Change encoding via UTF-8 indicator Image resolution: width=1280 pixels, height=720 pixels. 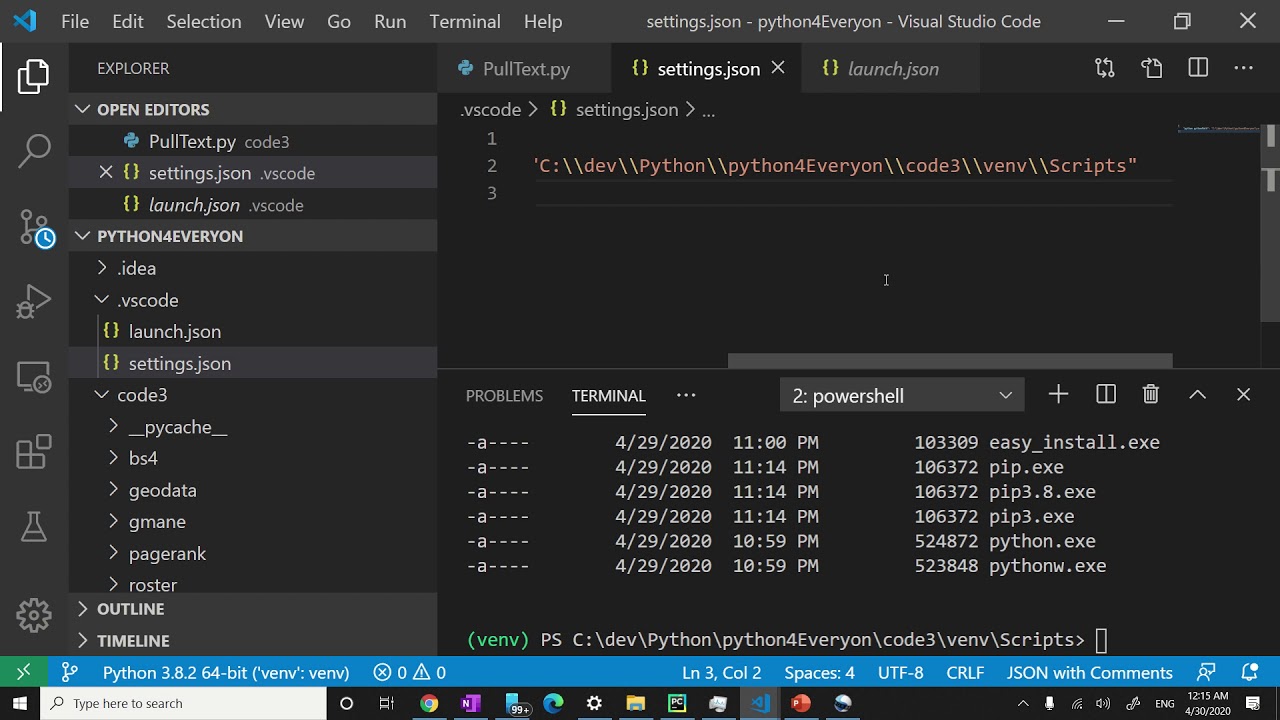coord(901,672)
